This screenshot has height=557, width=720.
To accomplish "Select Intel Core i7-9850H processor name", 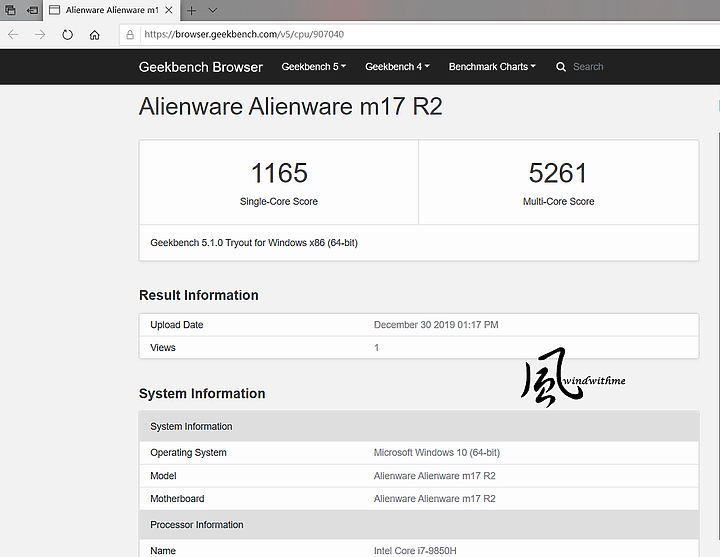I will pos(415,551).
